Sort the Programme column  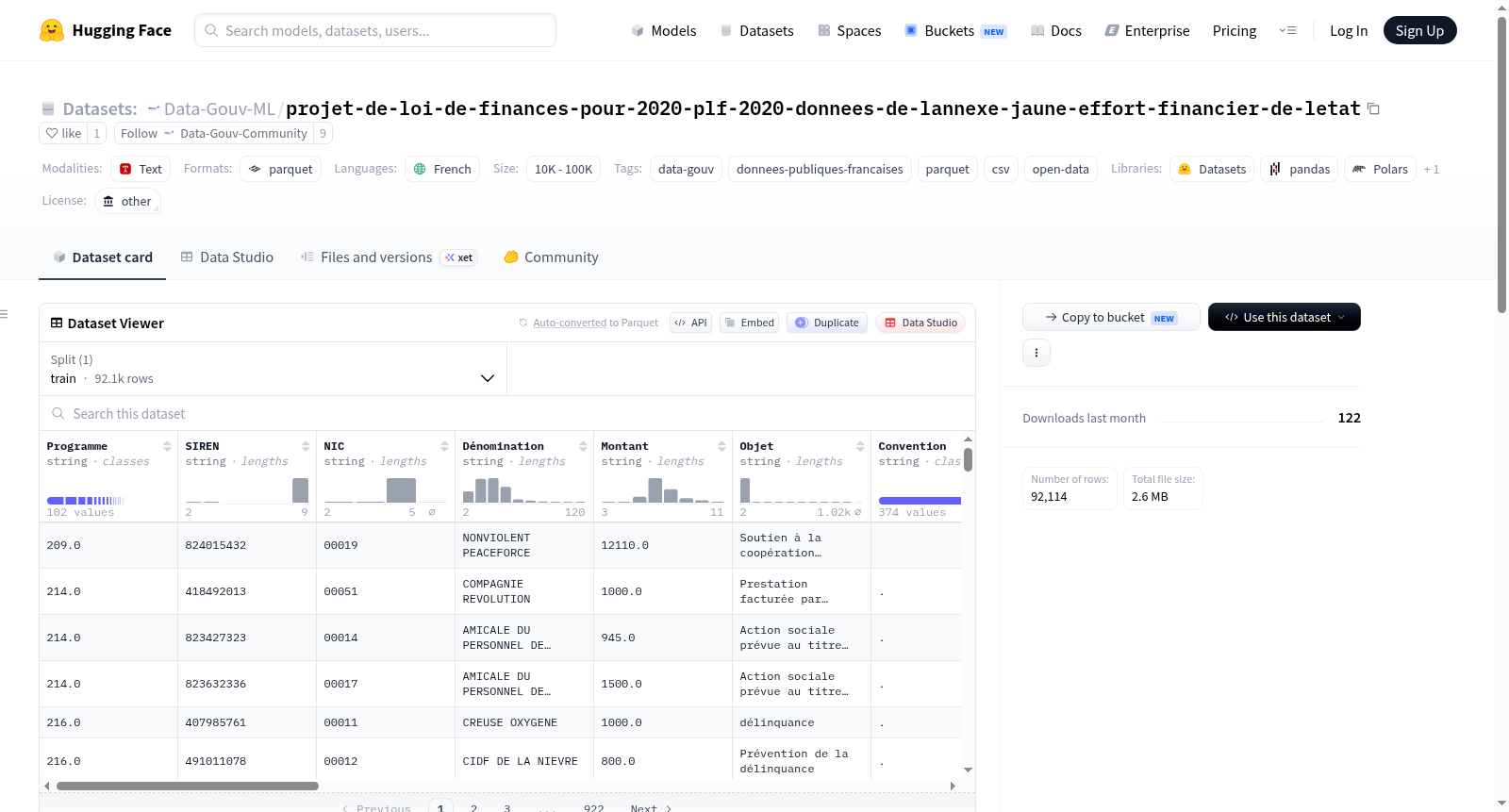tap(167, 446)
